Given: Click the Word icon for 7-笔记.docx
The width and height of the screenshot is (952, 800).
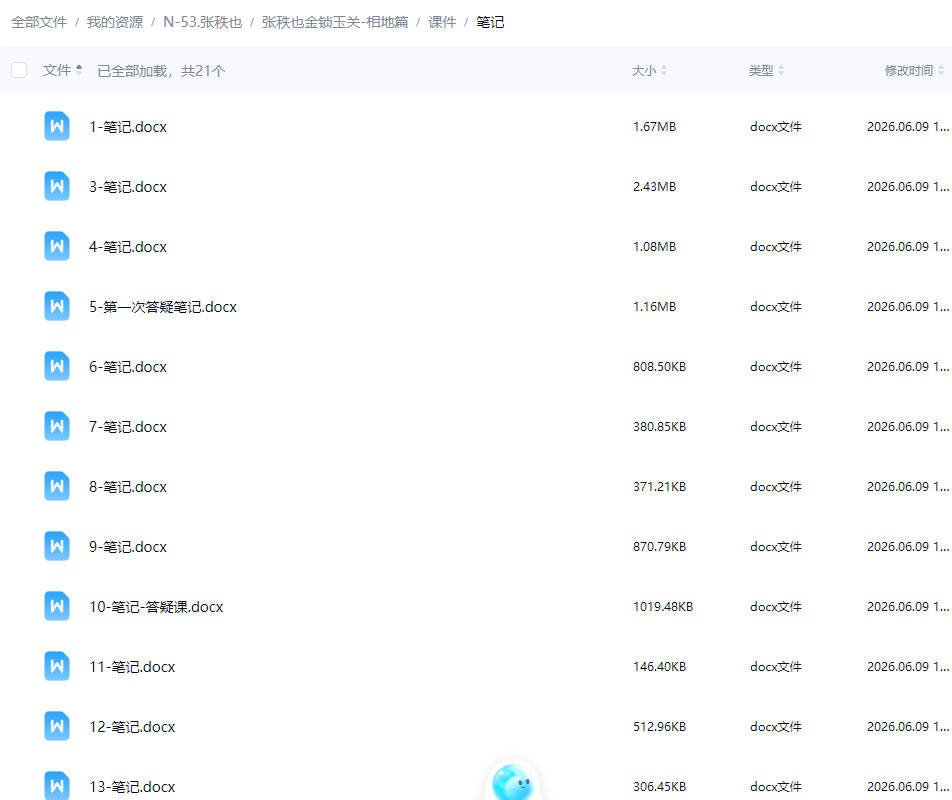Looking at the screenshot, I should click(56, 427).
